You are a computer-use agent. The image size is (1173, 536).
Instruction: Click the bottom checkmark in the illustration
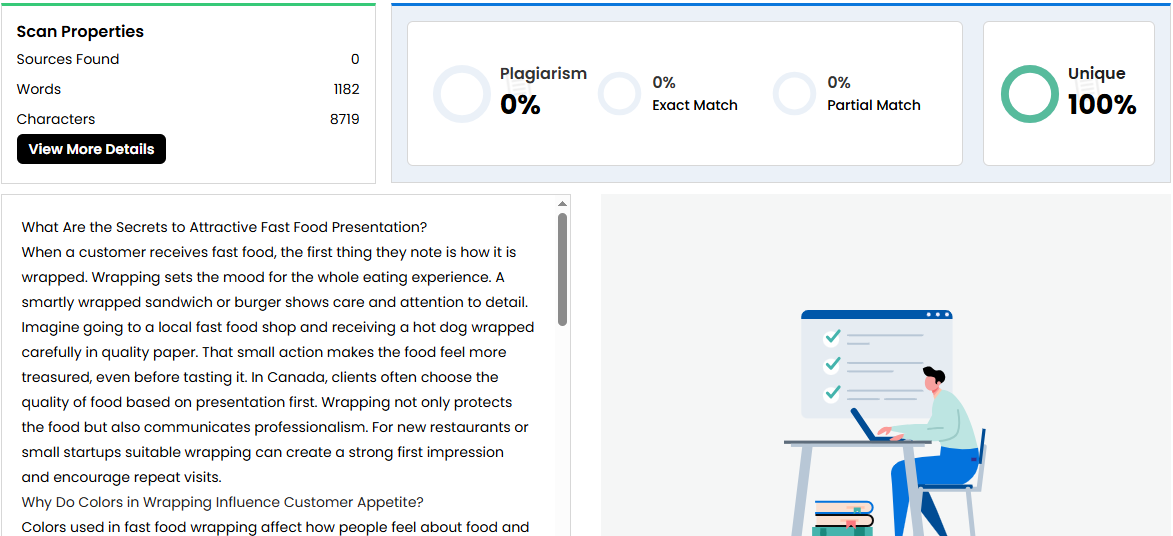[832, 392]
